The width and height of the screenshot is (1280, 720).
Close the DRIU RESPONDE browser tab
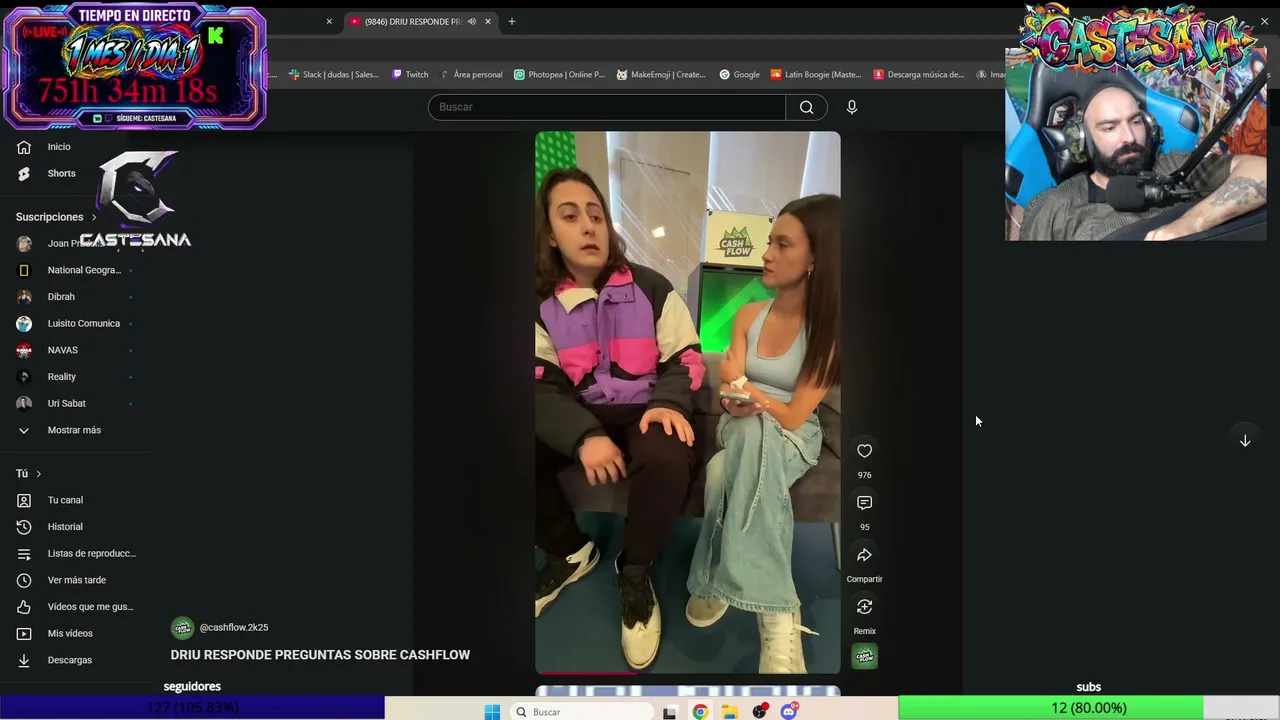[x=488, y=21]
